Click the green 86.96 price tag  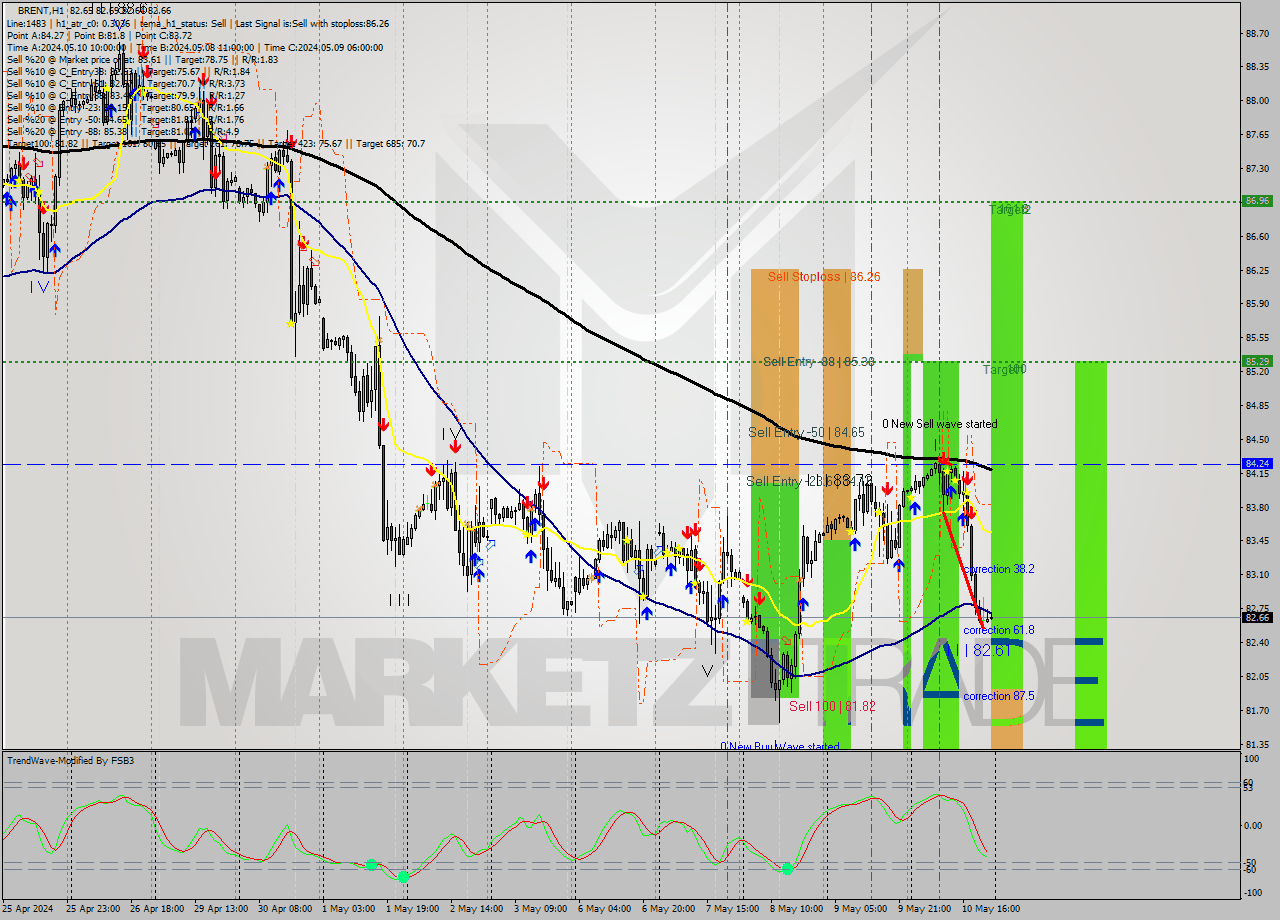(1257, 201)
